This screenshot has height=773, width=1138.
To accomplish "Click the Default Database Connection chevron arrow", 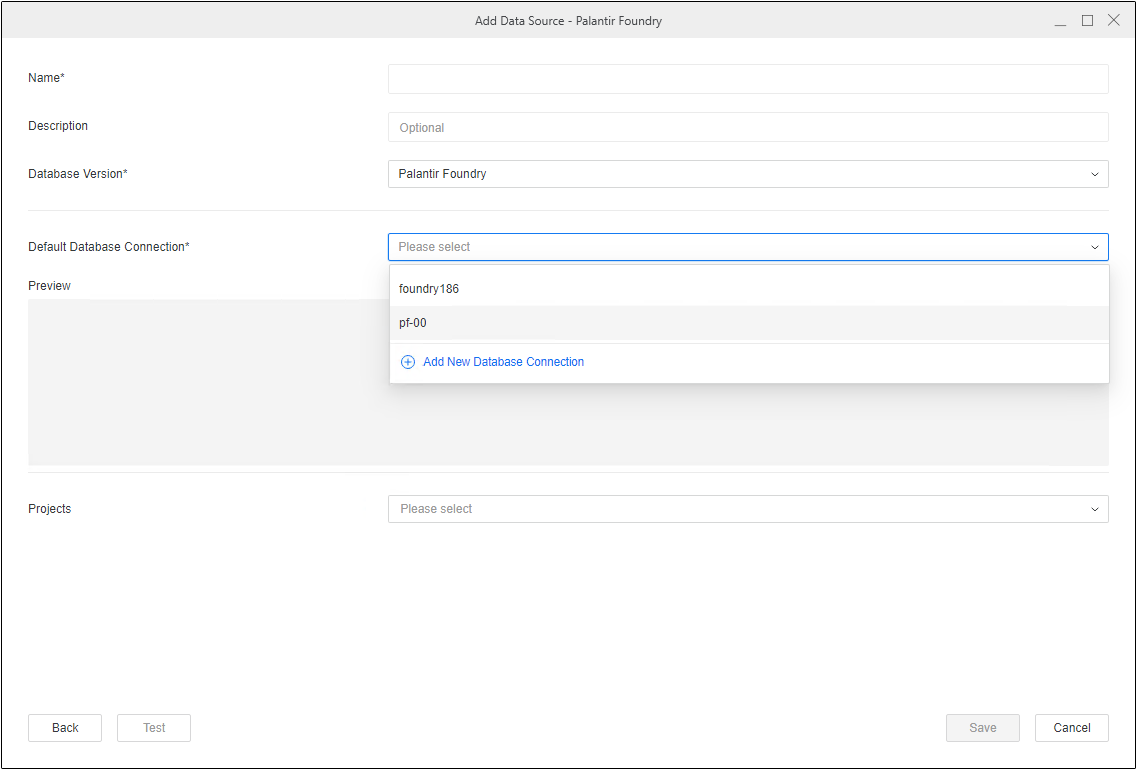I will pos(1094,248).
